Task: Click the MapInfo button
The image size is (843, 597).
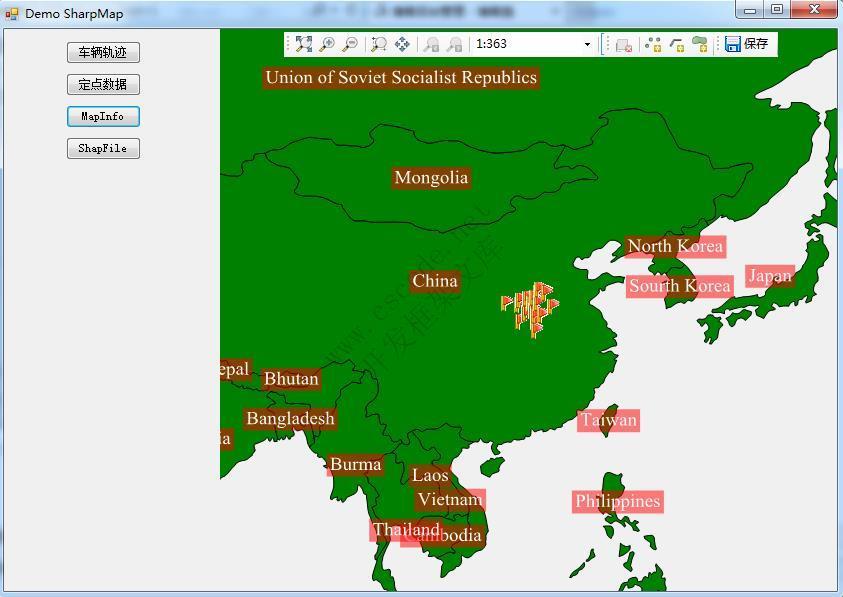Action: [x=102, y=116]
